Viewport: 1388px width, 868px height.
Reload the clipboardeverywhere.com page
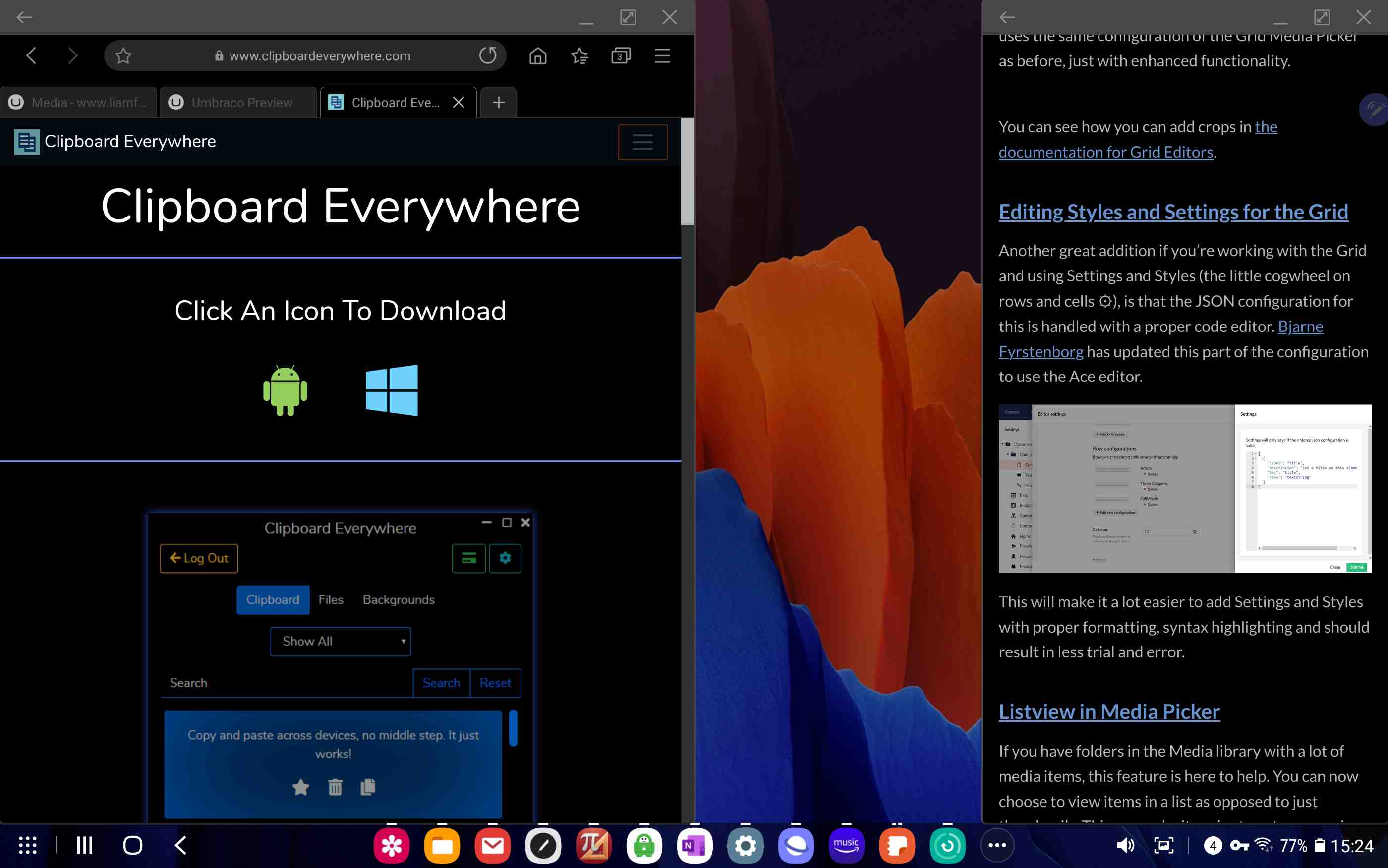click(x=487, y=55)
